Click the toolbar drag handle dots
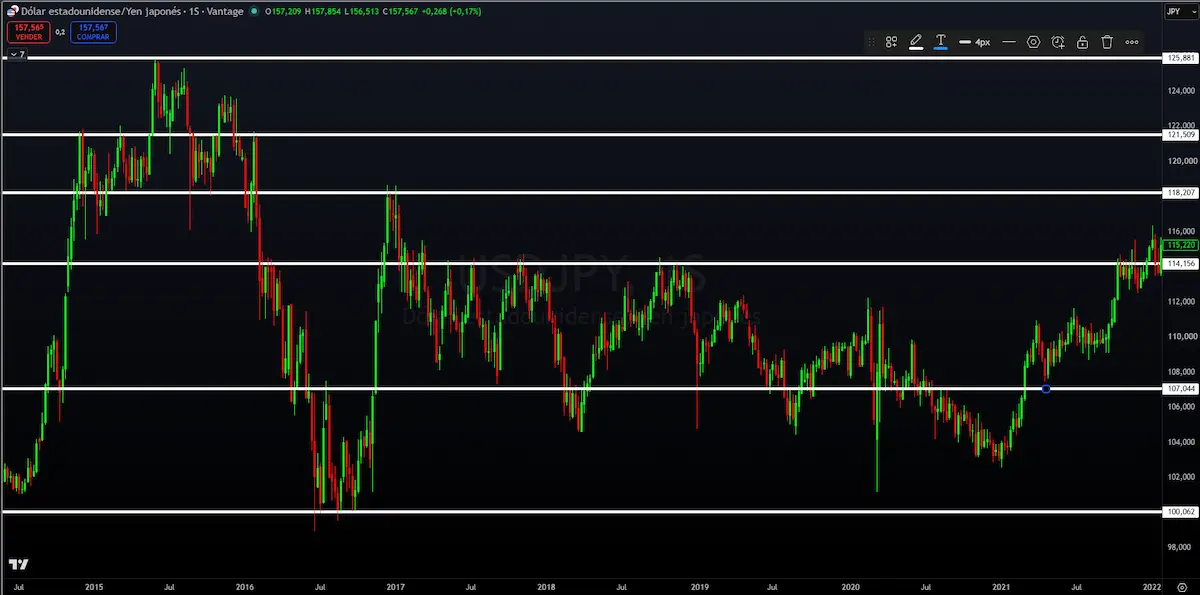 point(870,42)
